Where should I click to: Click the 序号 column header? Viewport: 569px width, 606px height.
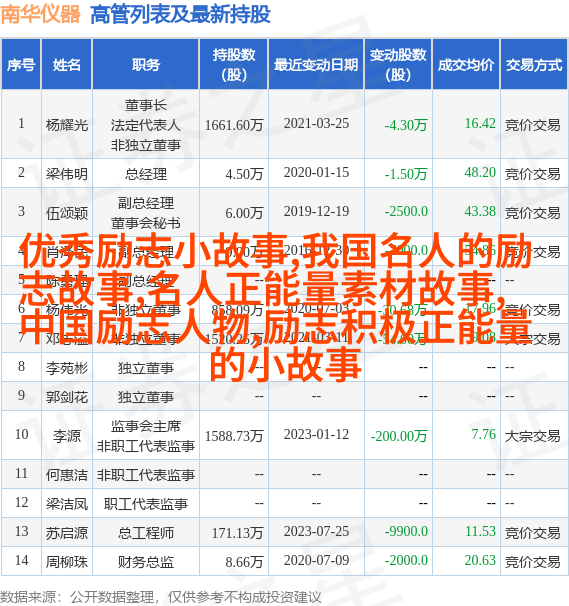coord(21,64)
